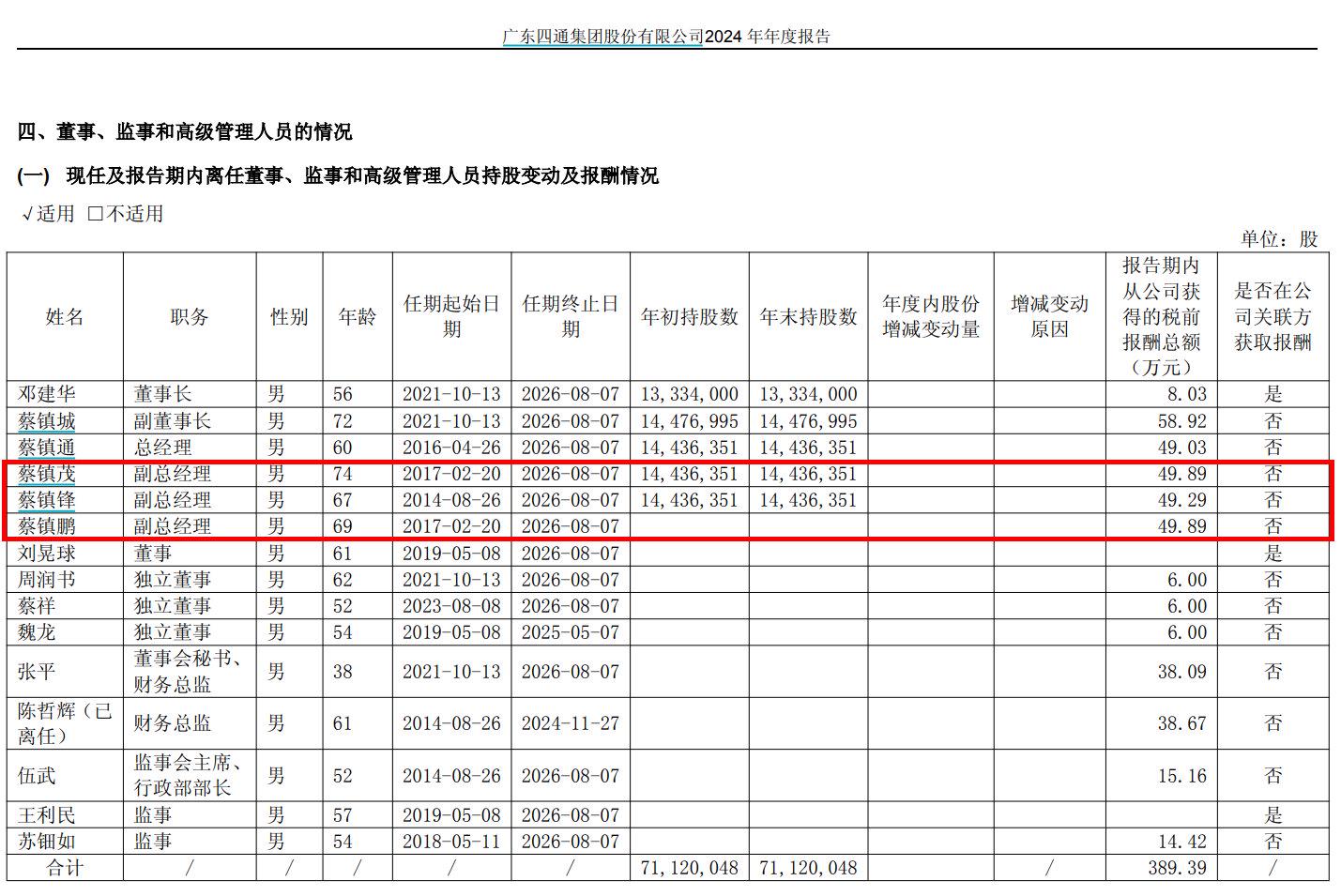Click the underlined company name in page header
This screenshot has height=896, width=1341.
[602, 37]
